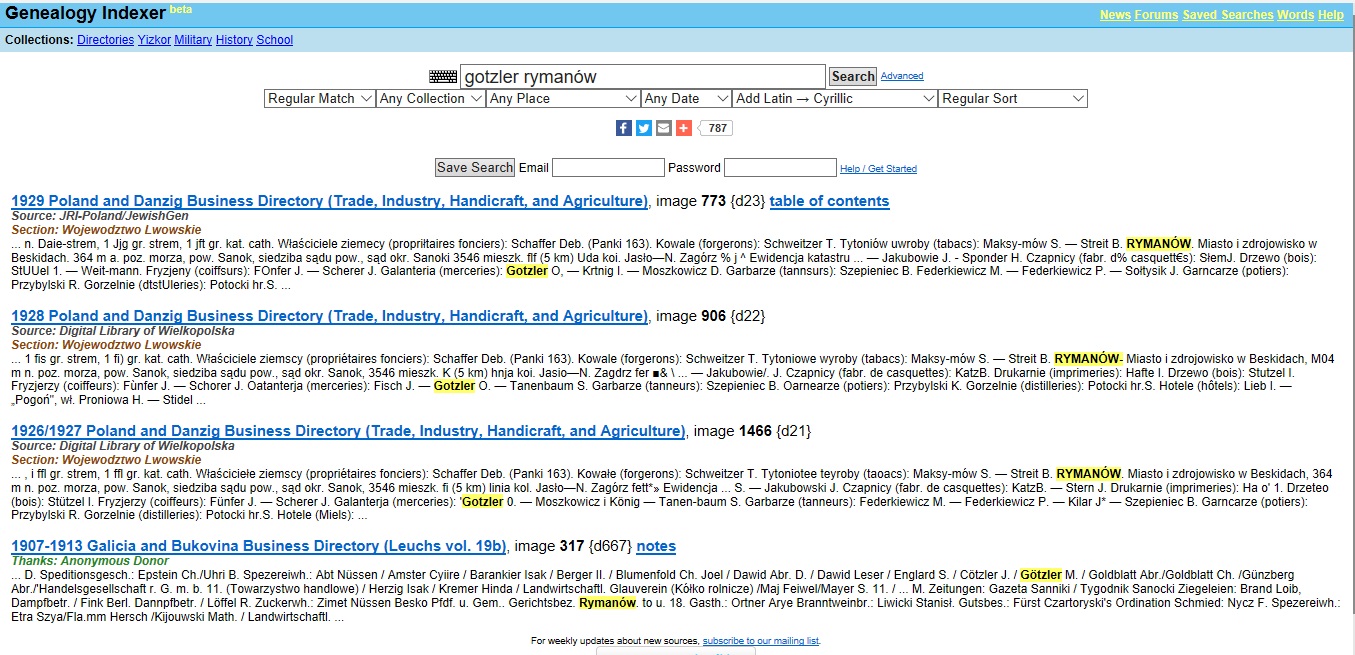Open the Any Collection dropdown
Viewport: 1355px width, 655px height.
pyautogui.click(x=431, y=99)
